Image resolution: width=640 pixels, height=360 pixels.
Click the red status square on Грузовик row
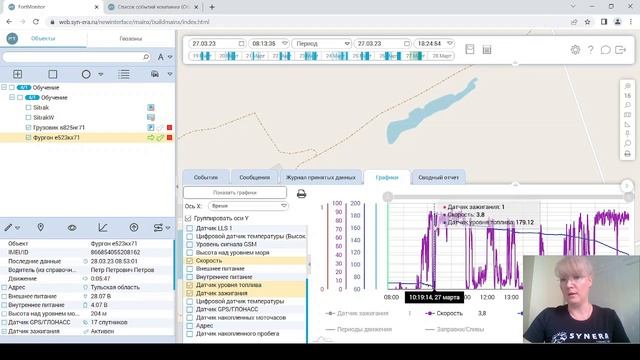tap(169, 128)
